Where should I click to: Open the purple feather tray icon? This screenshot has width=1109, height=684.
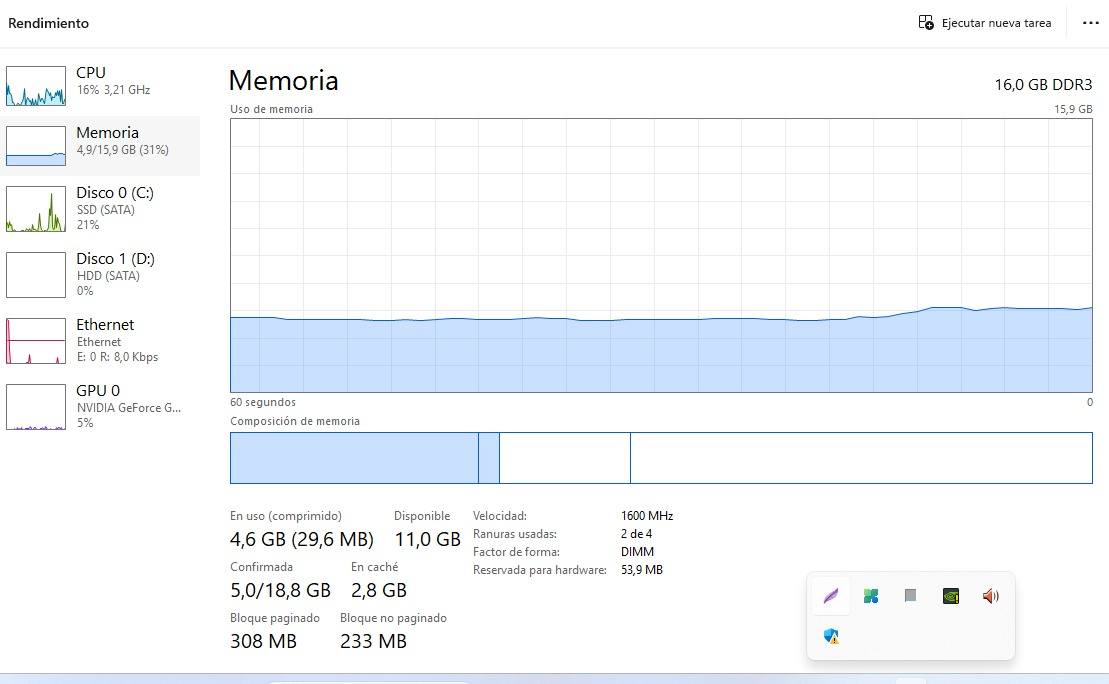[831, 596]
